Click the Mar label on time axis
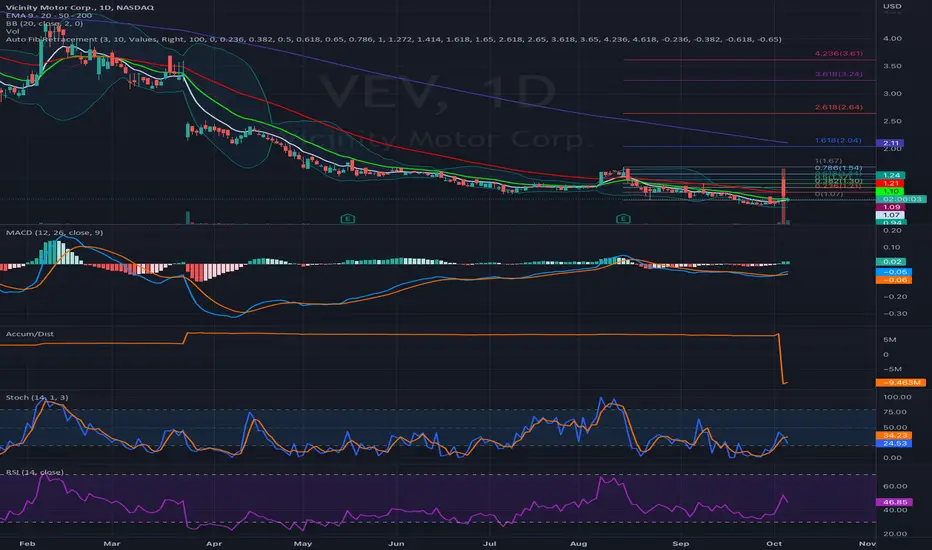932x550 pixels. coord(112,543)
